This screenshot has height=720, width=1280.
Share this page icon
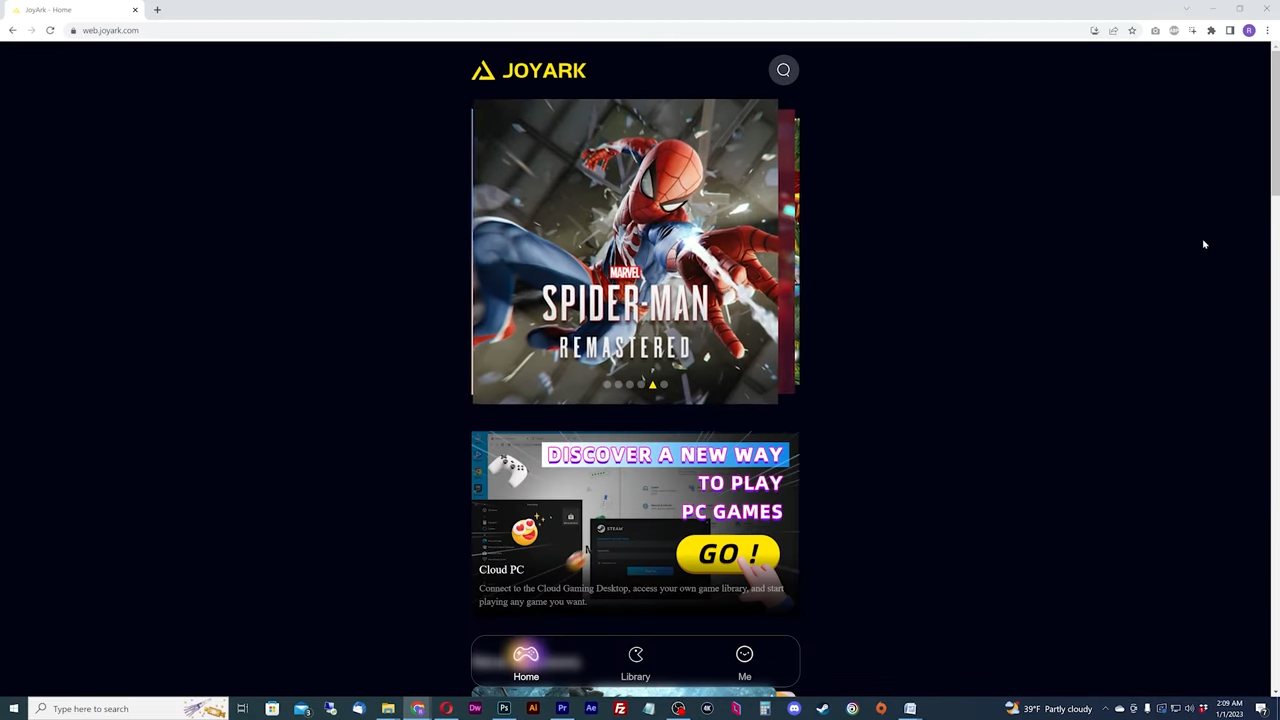1113,31
